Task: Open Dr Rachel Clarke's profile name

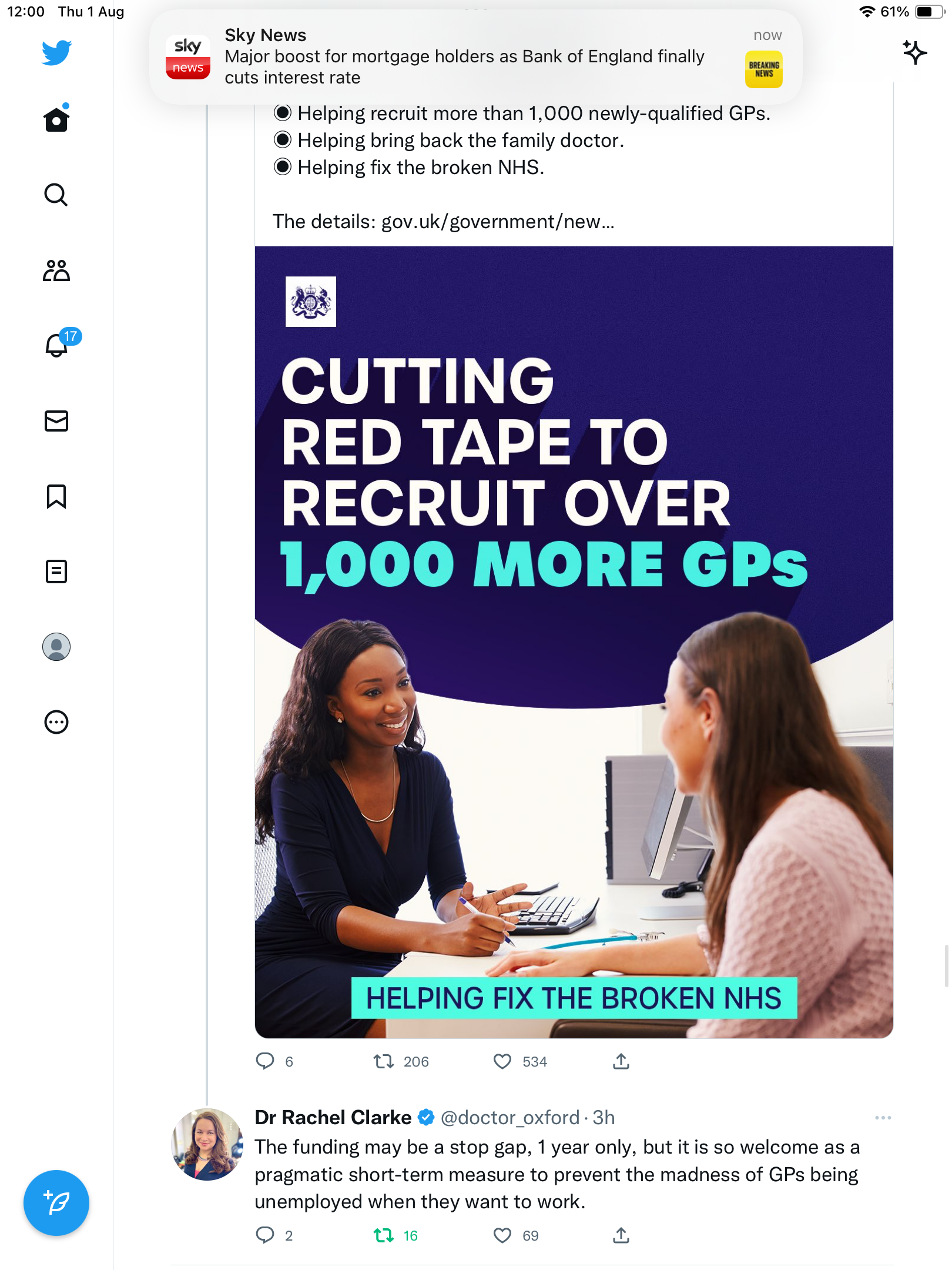Action: click(x=333, y=1118)
